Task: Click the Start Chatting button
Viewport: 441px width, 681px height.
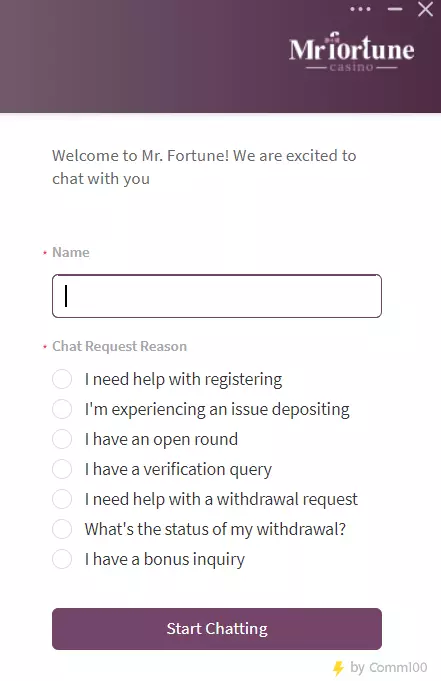Action: 217,629
